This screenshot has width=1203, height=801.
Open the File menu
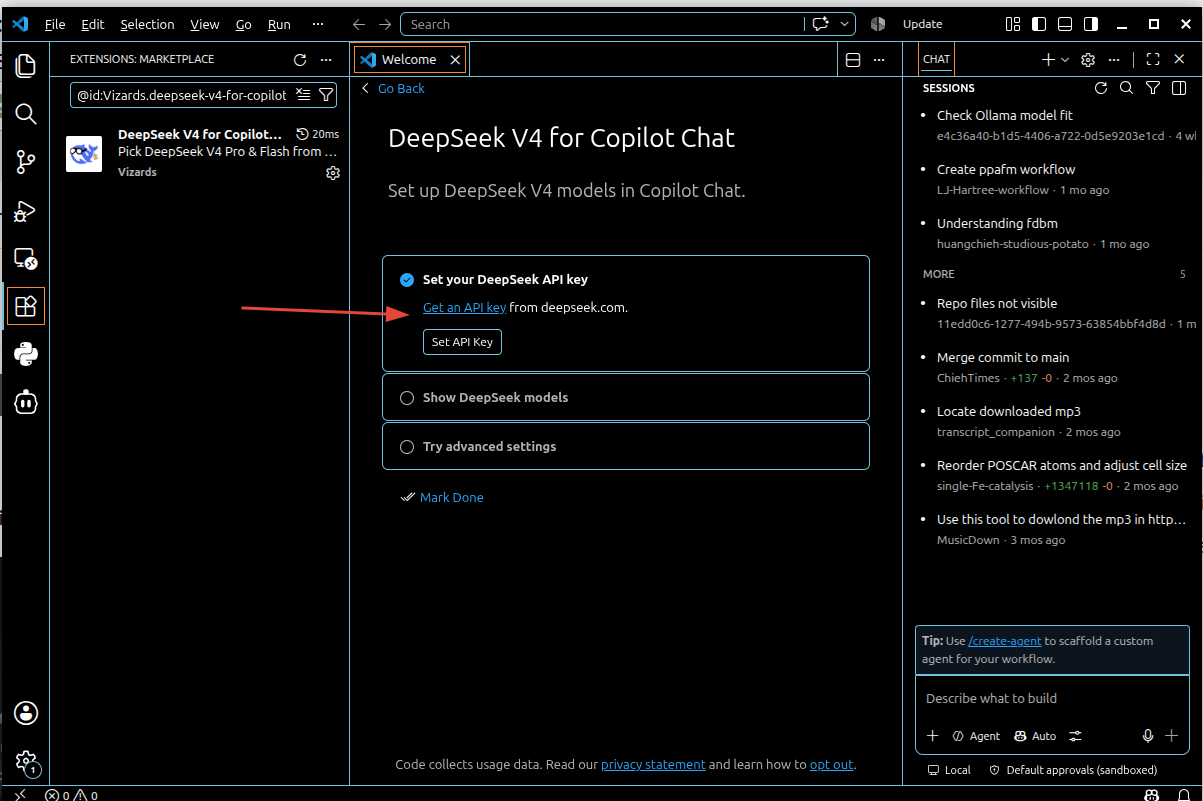pos(55,24)
